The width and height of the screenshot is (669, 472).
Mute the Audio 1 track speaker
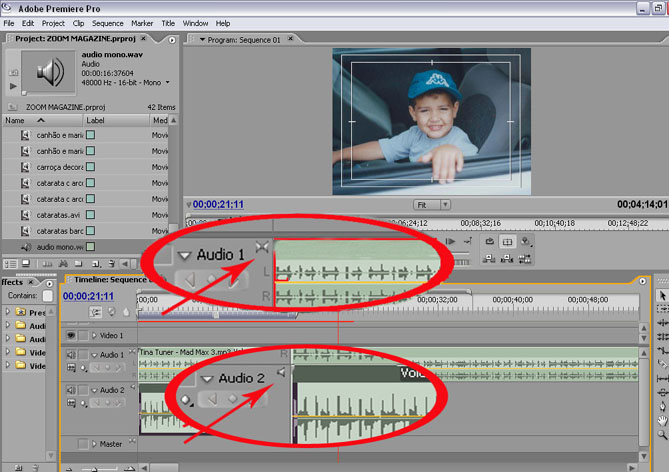tap(71, 355)
